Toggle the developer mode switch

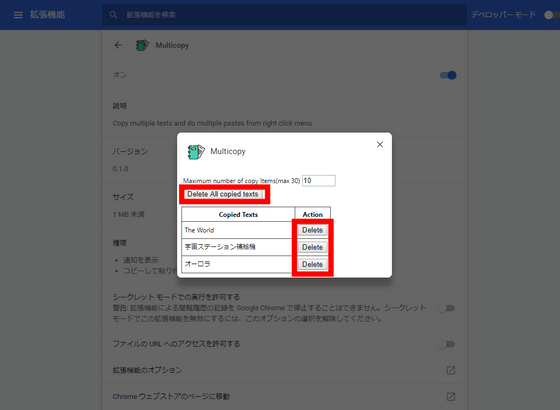(x=551, y=15)
